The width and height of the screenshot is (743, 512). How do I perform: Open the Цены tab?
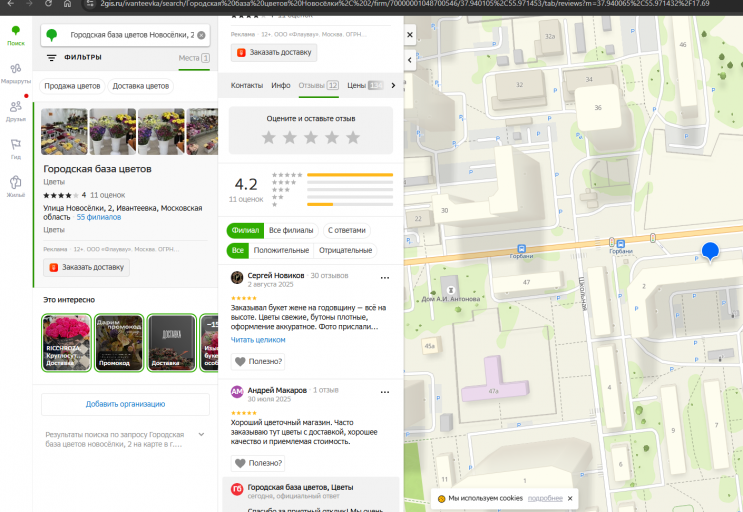point(365,86)
